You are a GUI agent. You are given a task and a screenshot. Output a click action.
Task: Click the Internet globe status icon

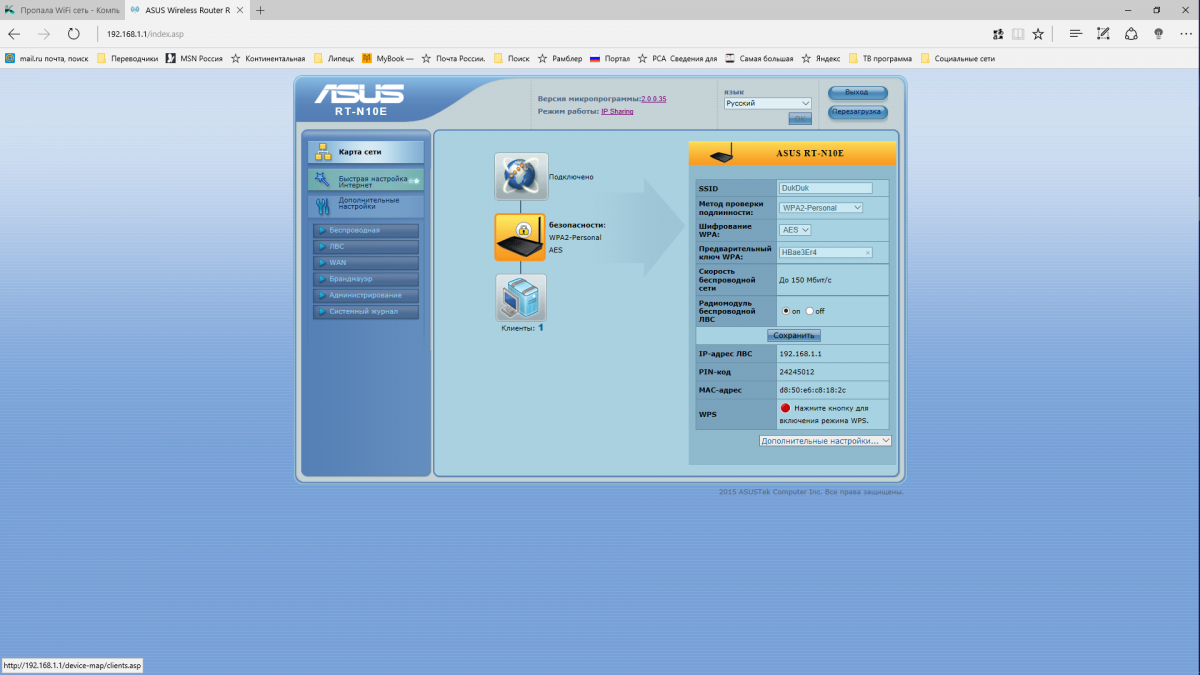(x=521, y=176)
